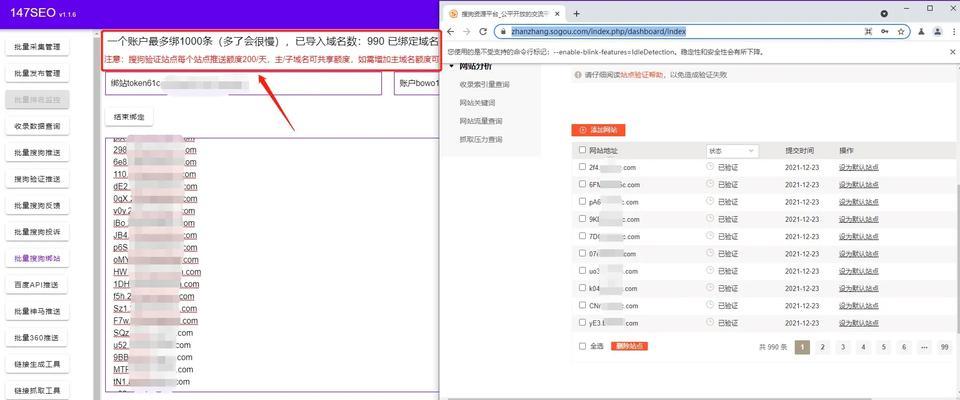Open 批量搜狗反馈 in 147SEO sidebar
The image size is (960, 400).
37,205
